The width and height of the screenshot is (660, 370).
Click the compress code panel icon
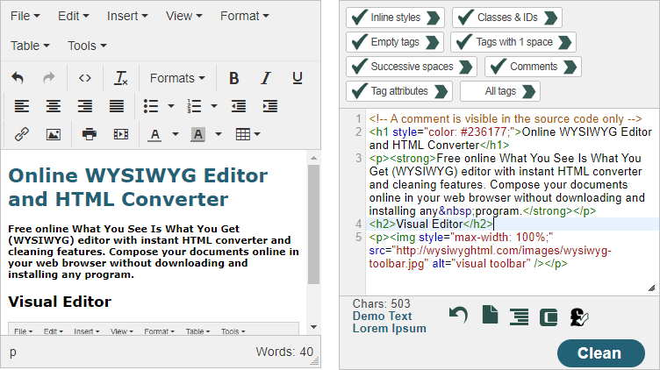click(548, 317)
